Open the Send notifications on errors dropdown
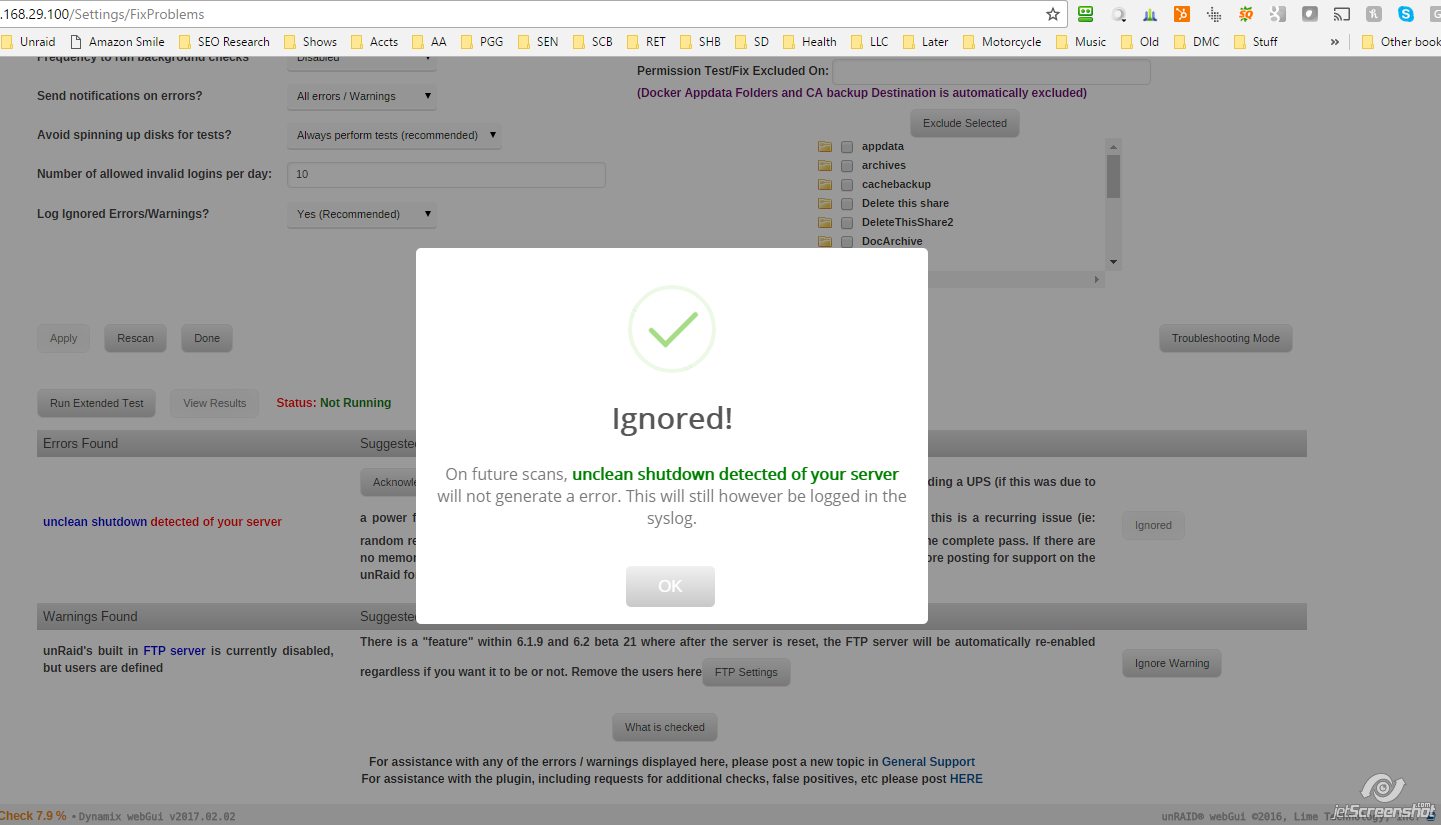1441x825 pixels. (362, 96)
